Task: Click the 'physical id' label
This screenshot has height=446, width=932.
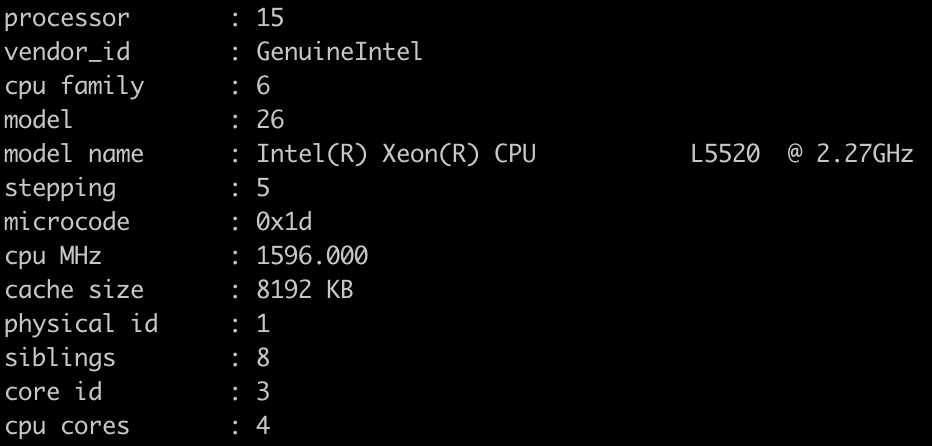Action: [80, 324]
